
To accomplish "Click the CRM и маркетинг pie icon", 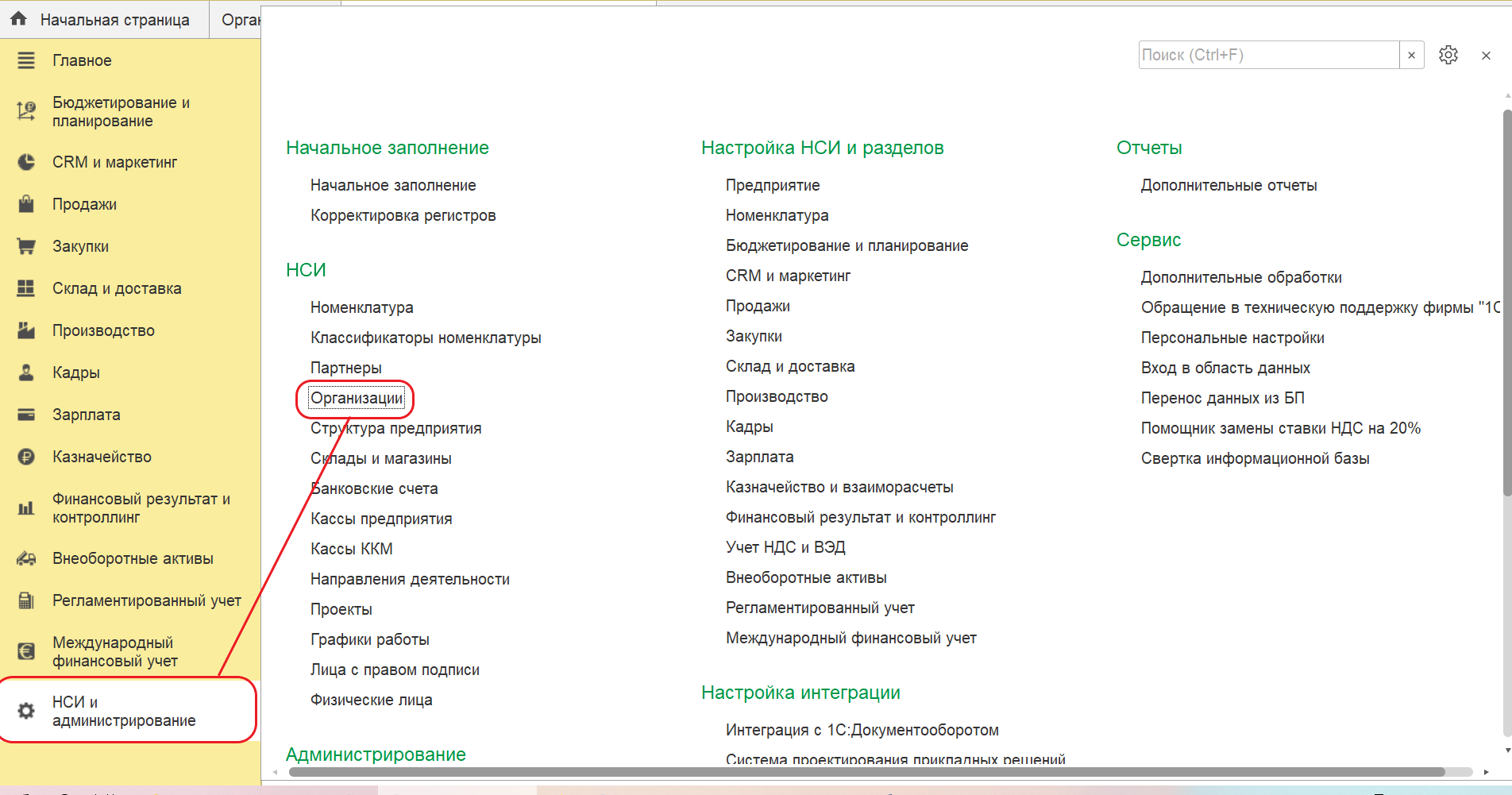I will (26, 162).
